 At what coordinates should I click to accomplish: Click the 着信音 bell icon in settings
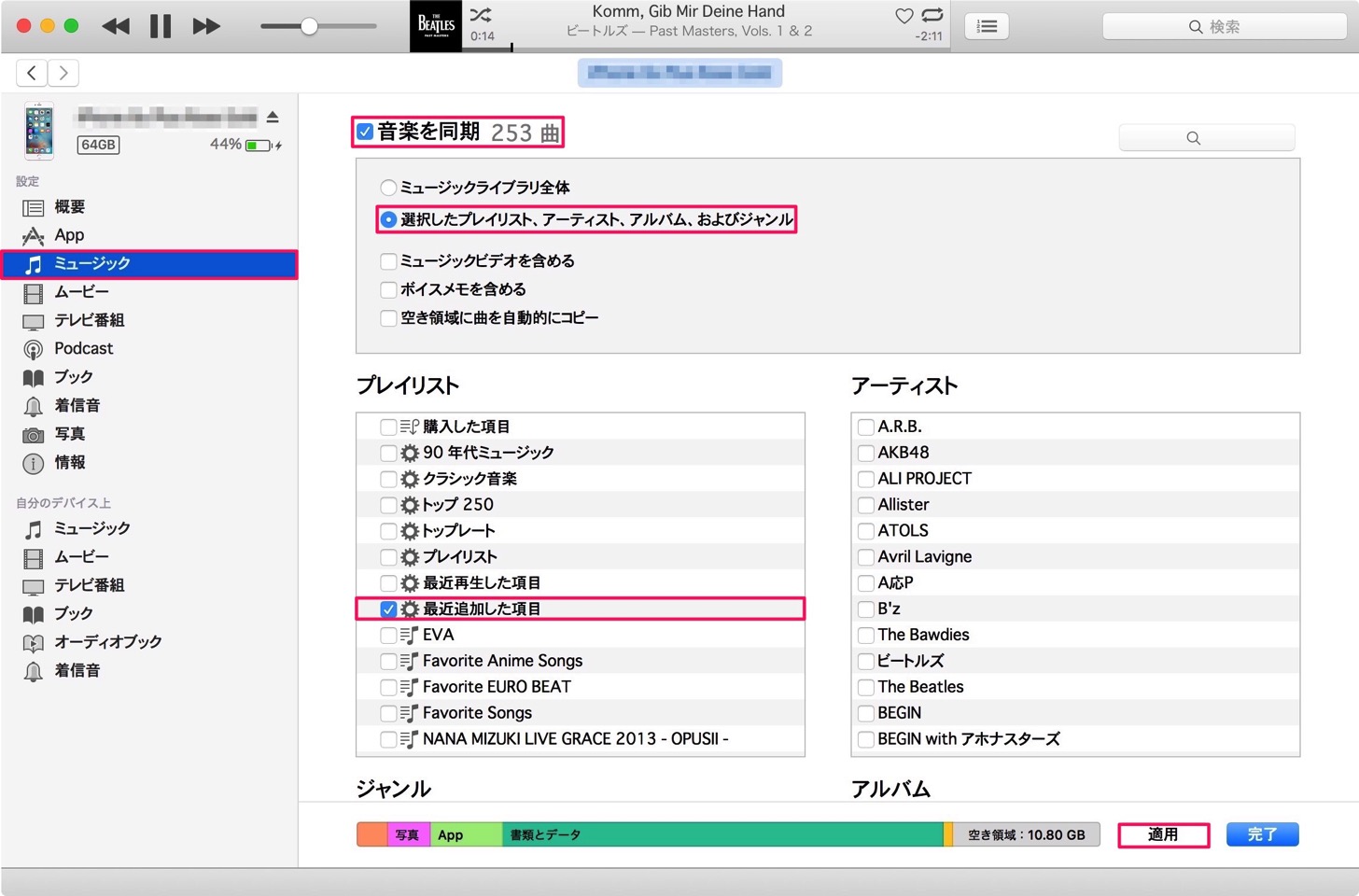tap(34, 406)
